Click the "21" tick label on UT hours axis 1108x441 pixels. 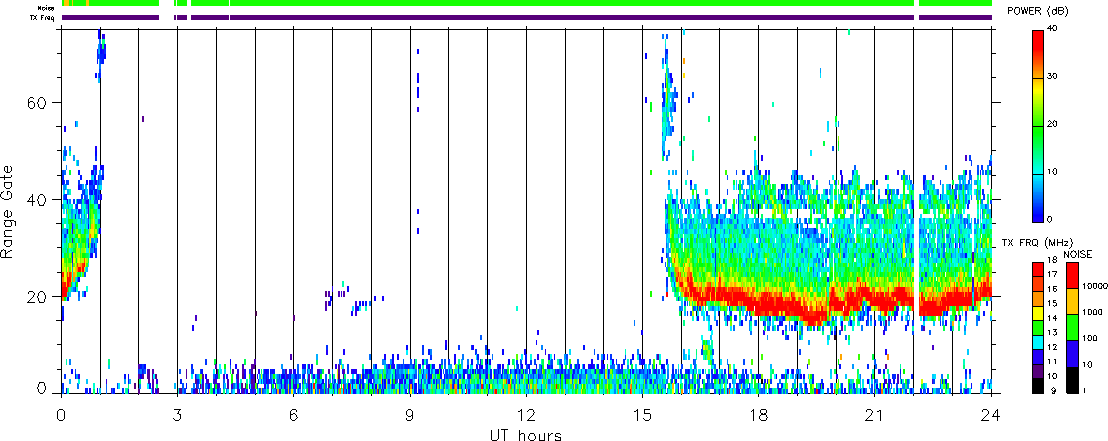874,415
